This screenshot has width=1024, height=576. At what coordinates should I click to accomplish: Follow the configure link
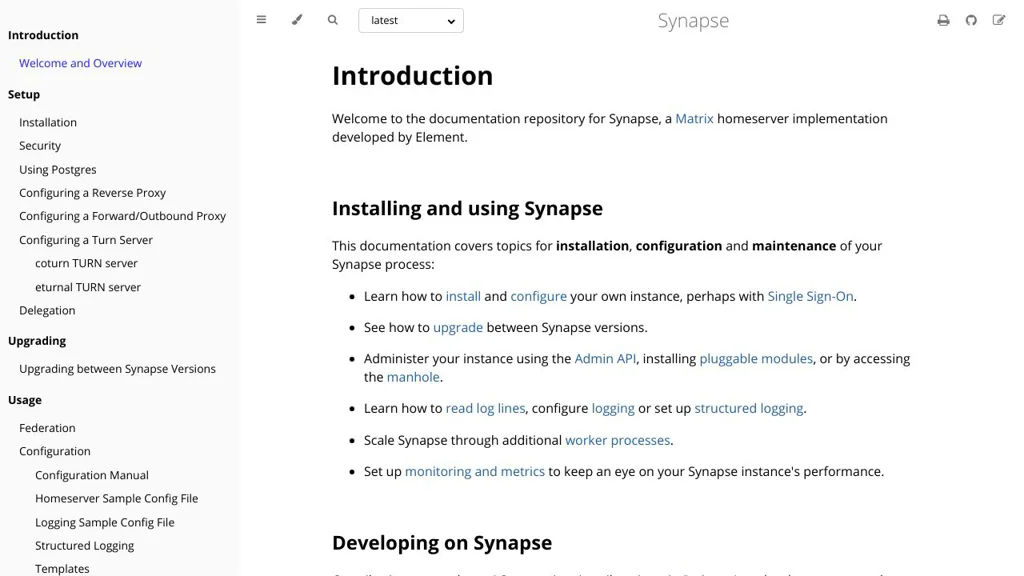pos(538,296)
